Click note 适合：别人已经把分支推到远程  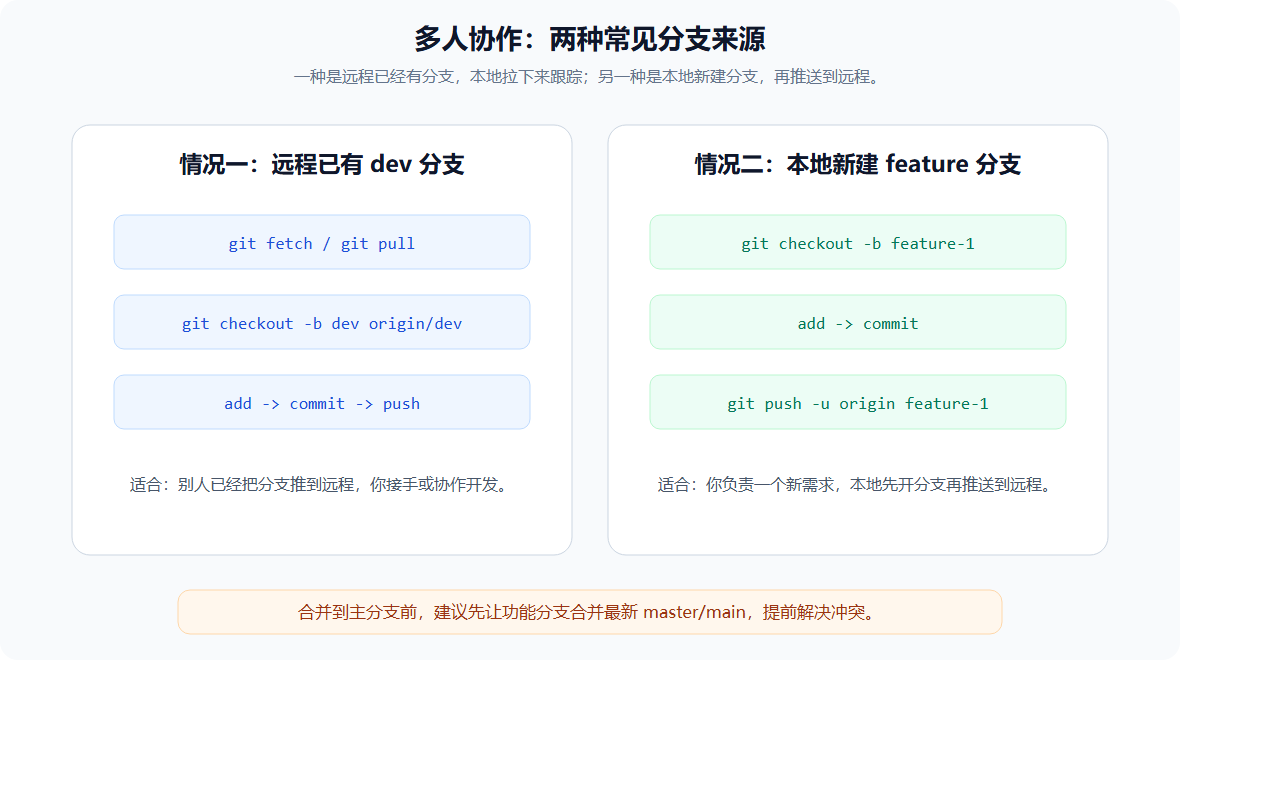click(322, 485)
